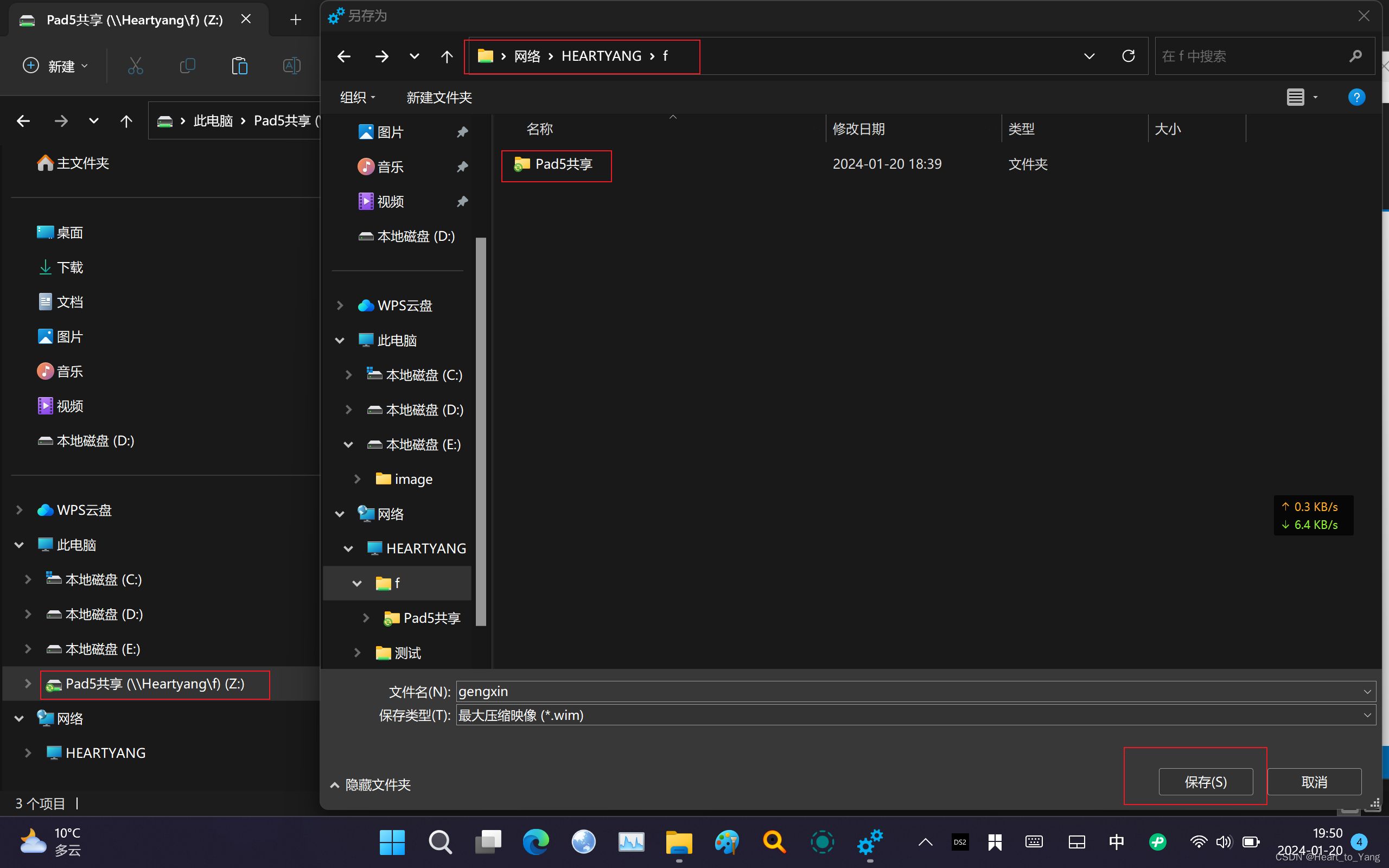Go up one level in Save As dialog
Image resolution: width=1389 pixels, height=868 pixels.
pos(447,56)
